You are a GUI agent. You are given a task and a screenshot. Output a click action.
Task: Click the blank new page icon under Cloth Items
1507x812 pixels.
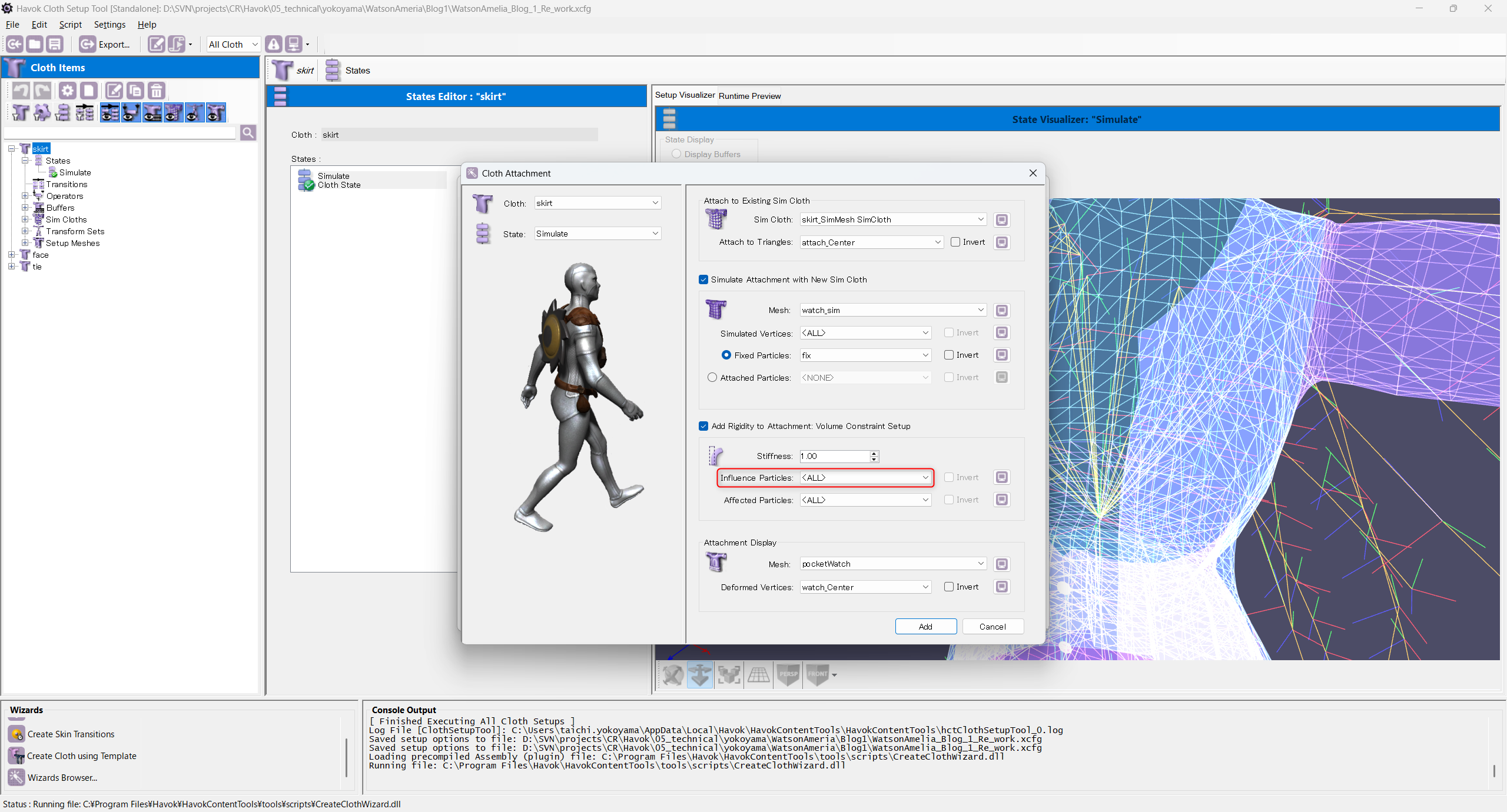(x=89, y=91)
